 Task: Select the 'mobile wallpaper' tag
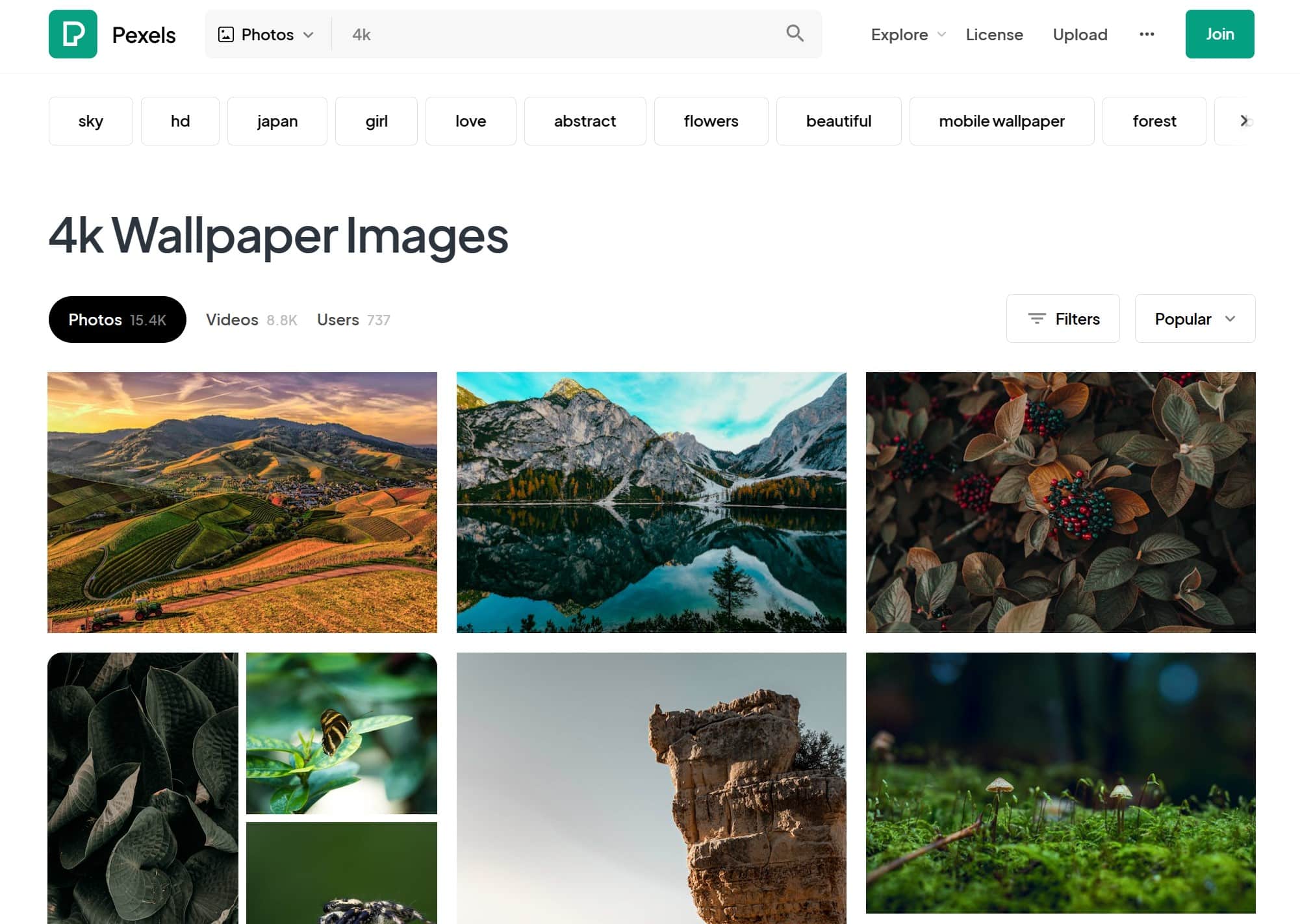(1001, 121)
